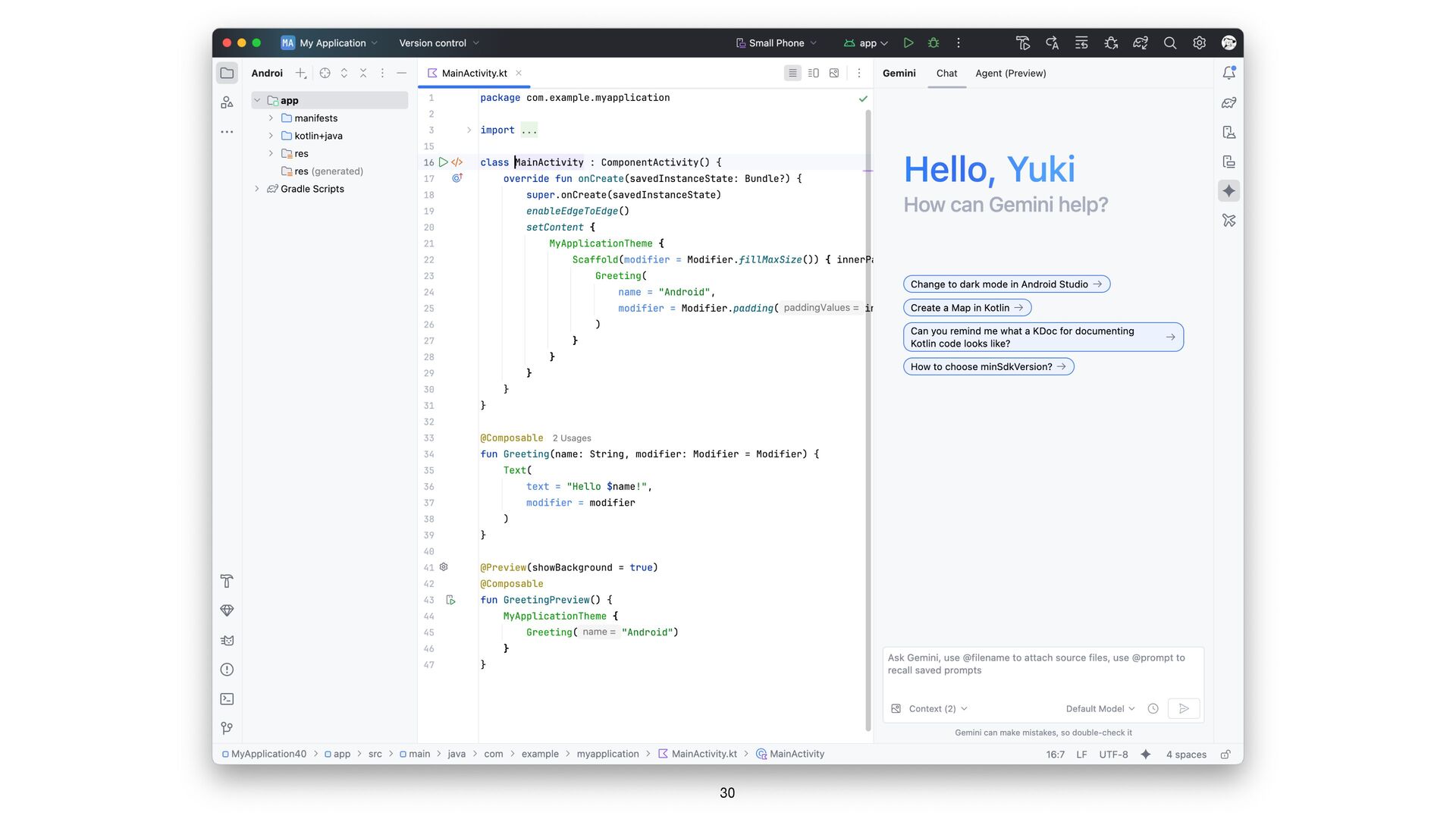Open the Gemini sparkle tool window button
Image resolution: width=1456 pixels, height=819 pixels.
(x=1228, y=191)
